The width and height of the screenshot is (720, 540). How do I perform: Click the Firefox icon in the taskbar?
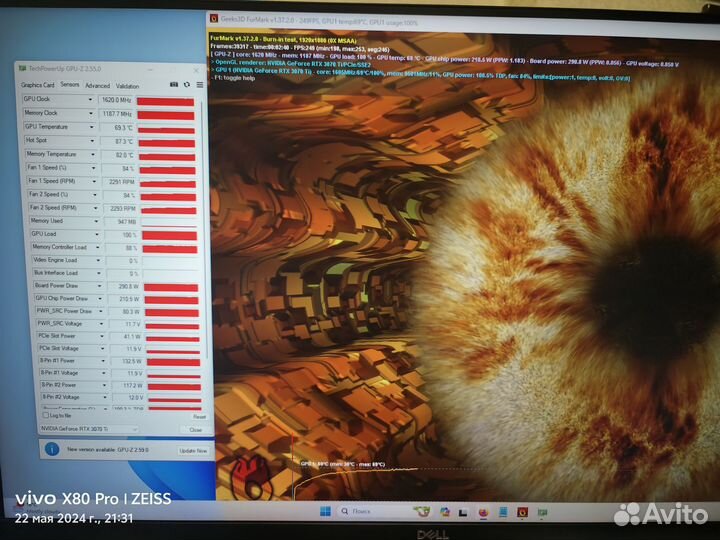(483, 512)
